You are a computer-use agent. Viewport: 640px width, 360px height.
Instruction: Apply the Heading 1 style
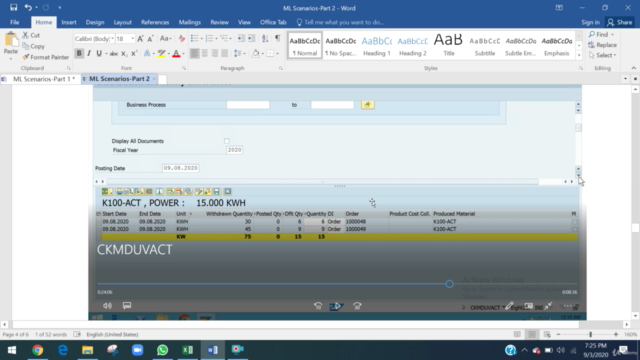point(377,46)
